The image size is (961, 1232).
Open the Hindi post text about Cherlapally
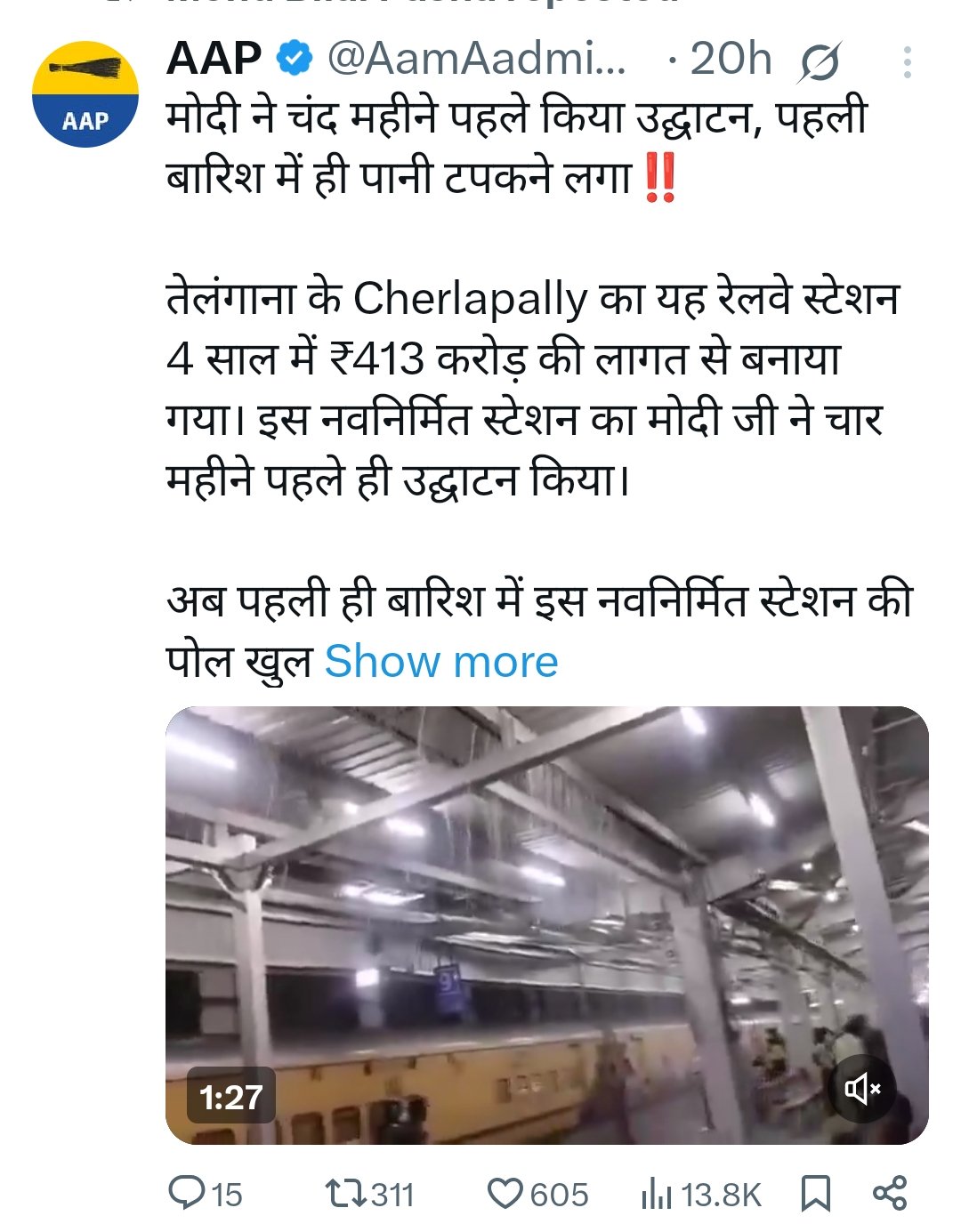tap(534, 389)
